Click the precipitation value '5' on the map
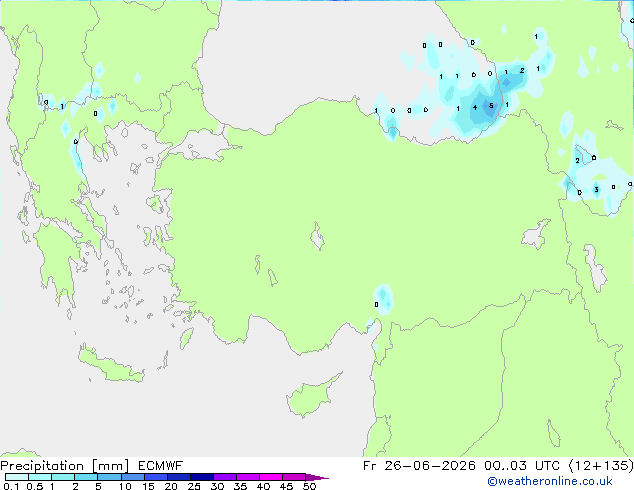The height and width of the screenshot is (490, 634). 491,106
